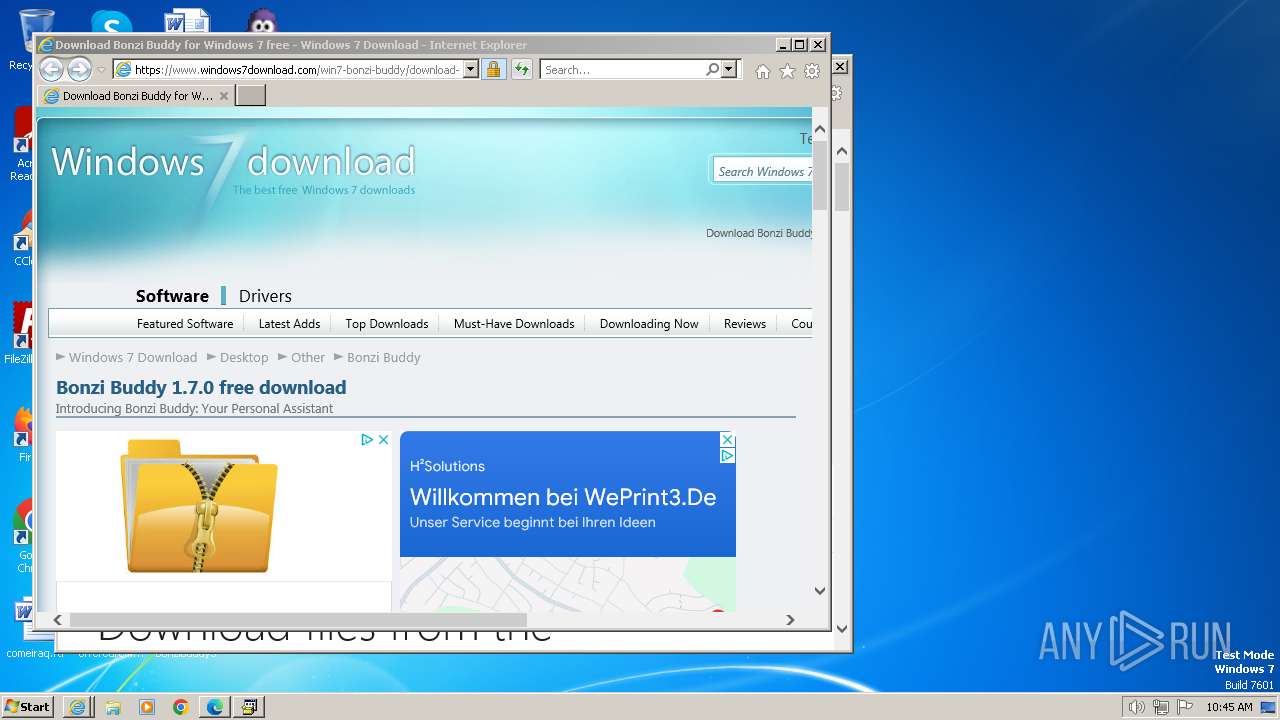Open Featured Software menu item
Screen dimensions: 1280x720
(185, 324)
